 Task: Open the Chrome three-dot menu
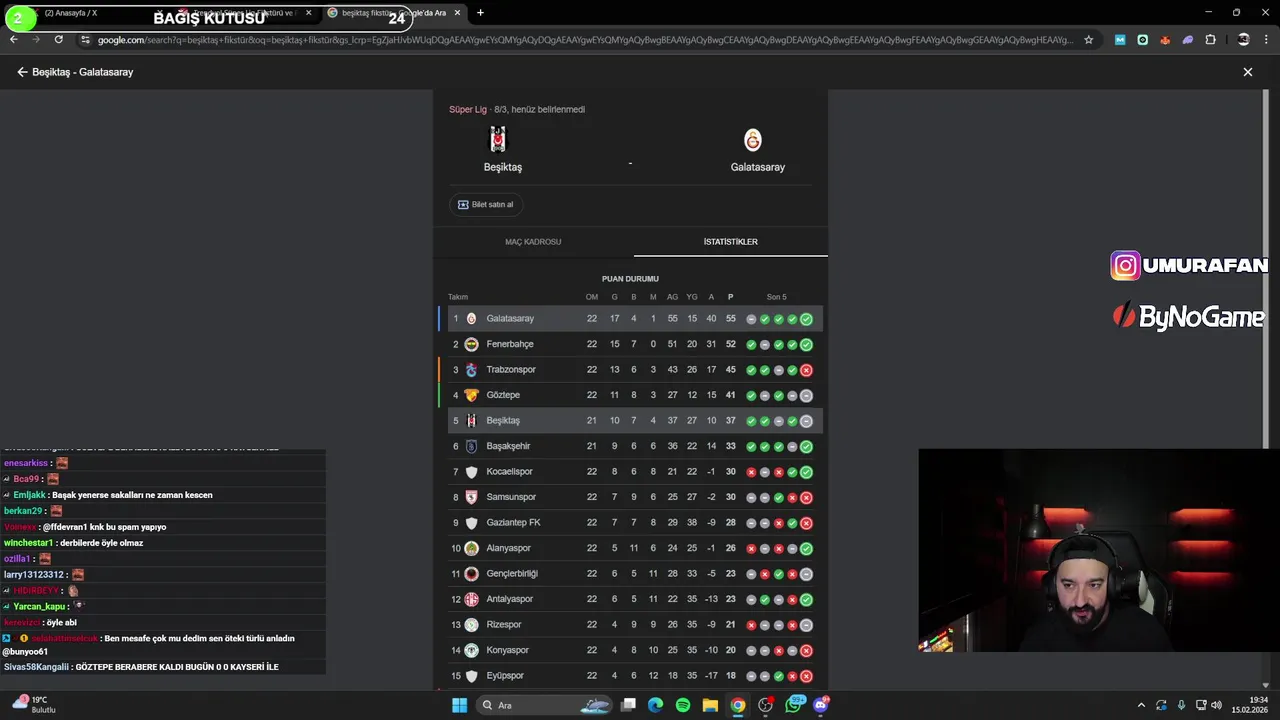click(x=1266, y=40)
